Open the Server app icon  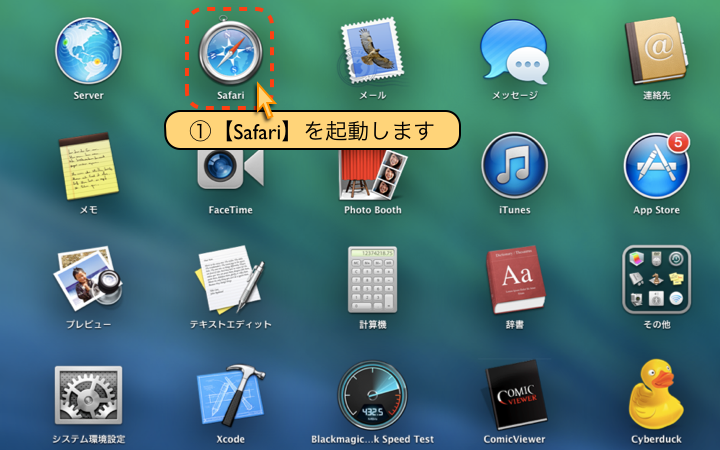click(x=88, y=51)
